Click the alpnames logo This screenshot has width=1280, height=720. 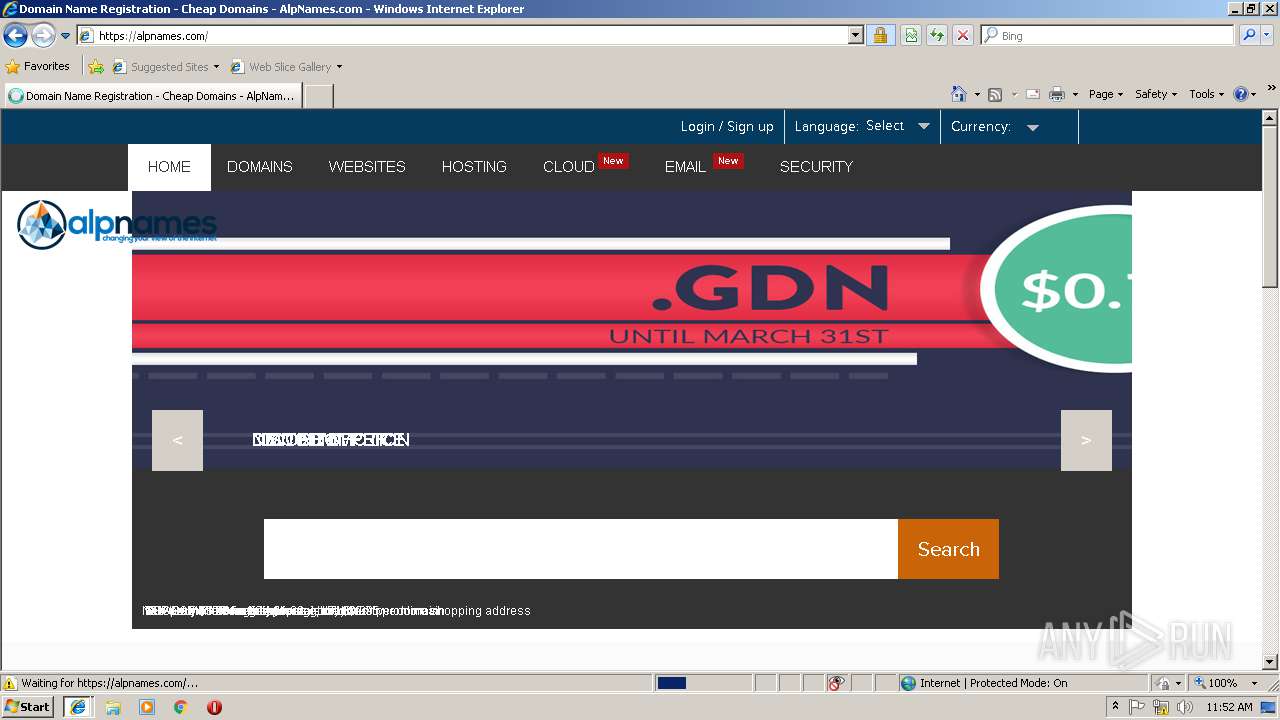coord(117,224)
